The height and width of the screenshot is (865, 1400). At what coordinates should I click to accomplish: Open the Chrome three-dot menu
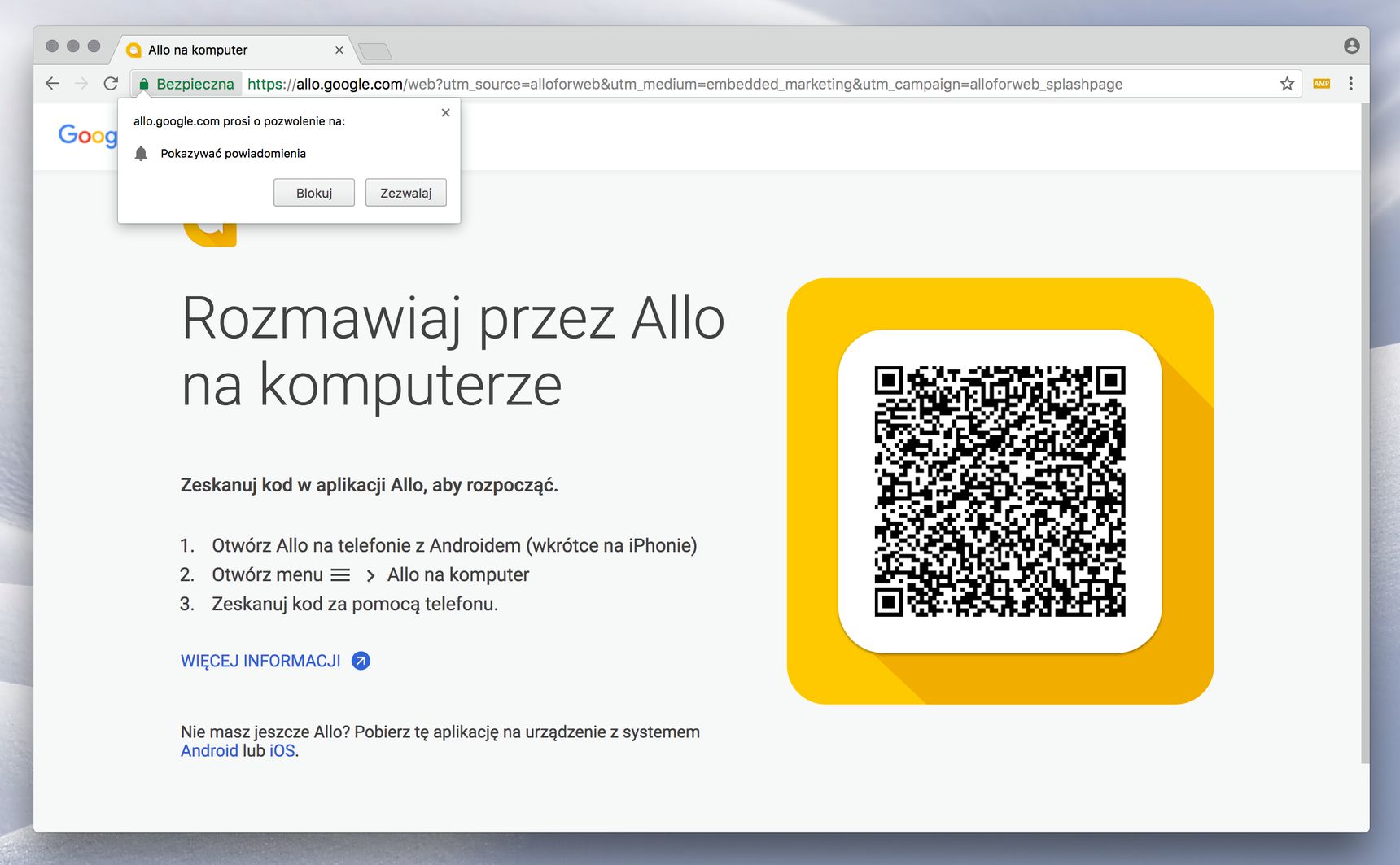pyautogui.click(x=1350, y=84)
